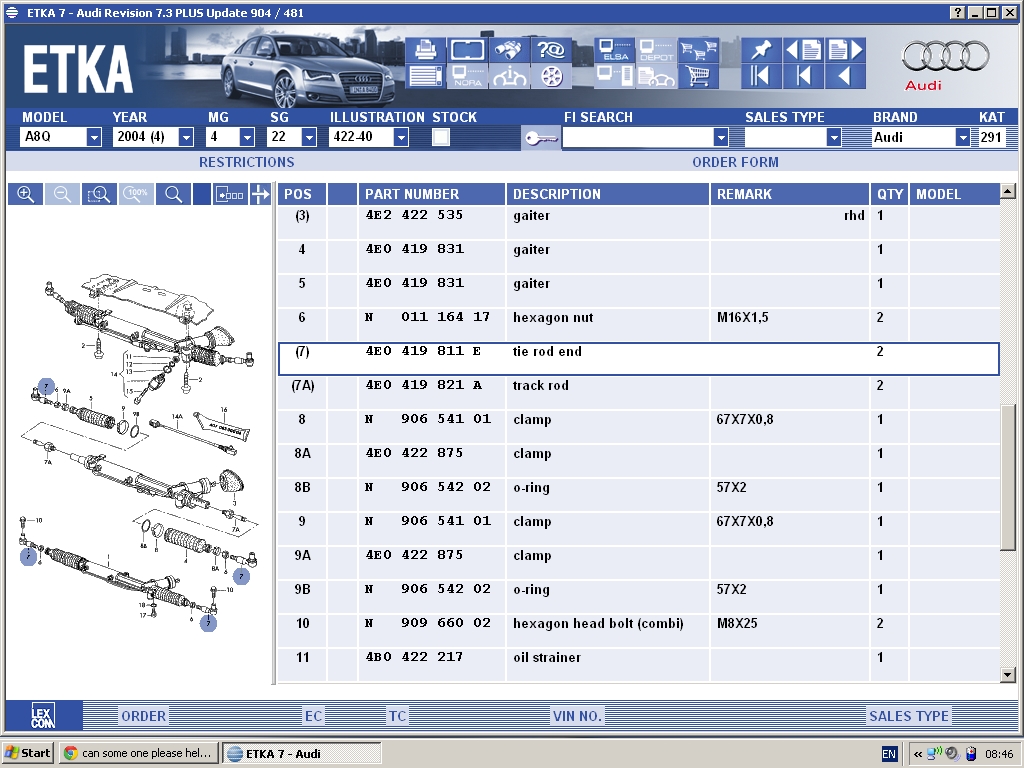The image size is (1024, 768).
Task: Click the zoom out magnifier
Action: [x=62, y=194]
